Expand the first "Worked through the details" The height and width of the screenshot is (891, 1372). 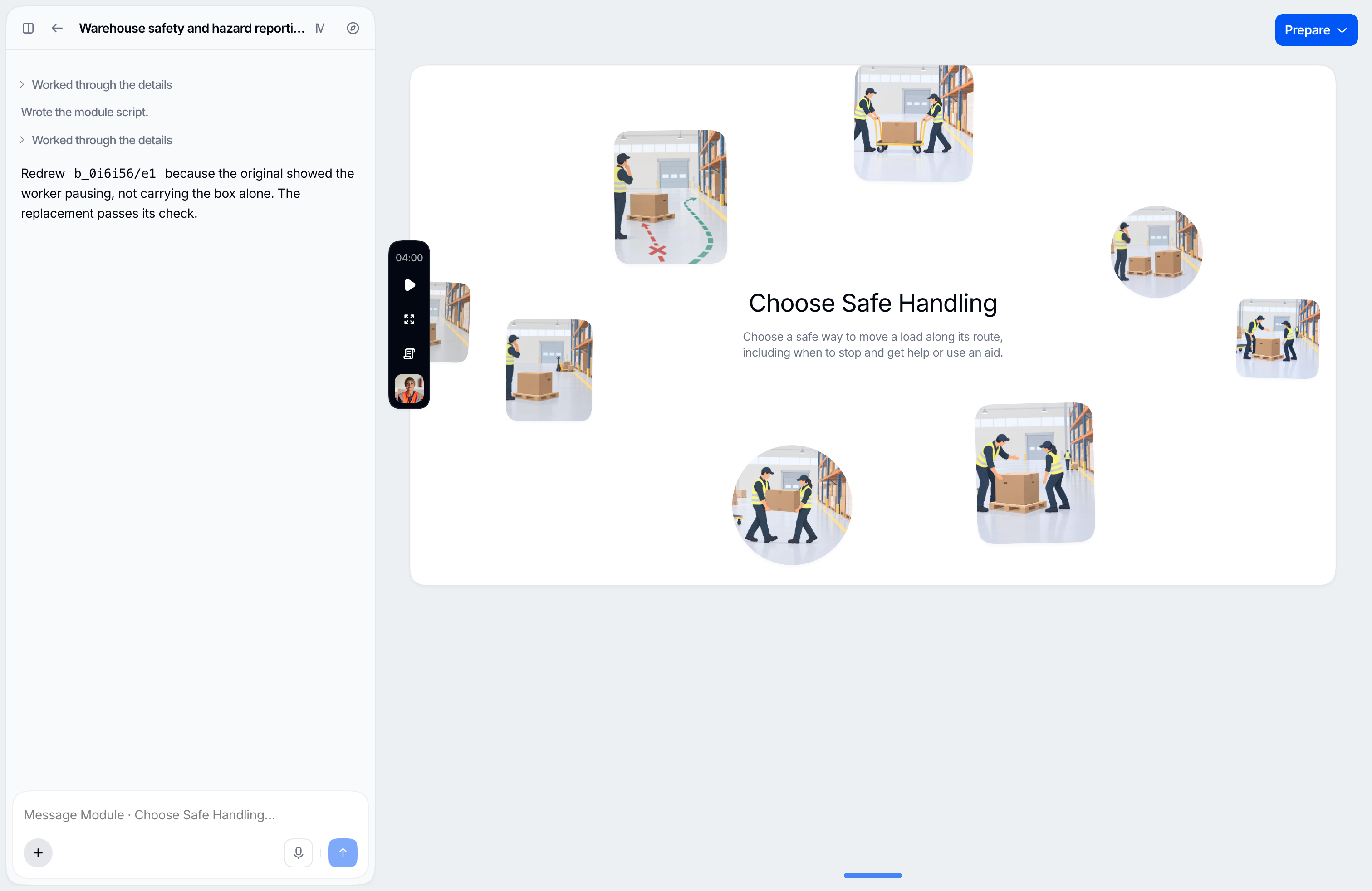pos(96,85)
